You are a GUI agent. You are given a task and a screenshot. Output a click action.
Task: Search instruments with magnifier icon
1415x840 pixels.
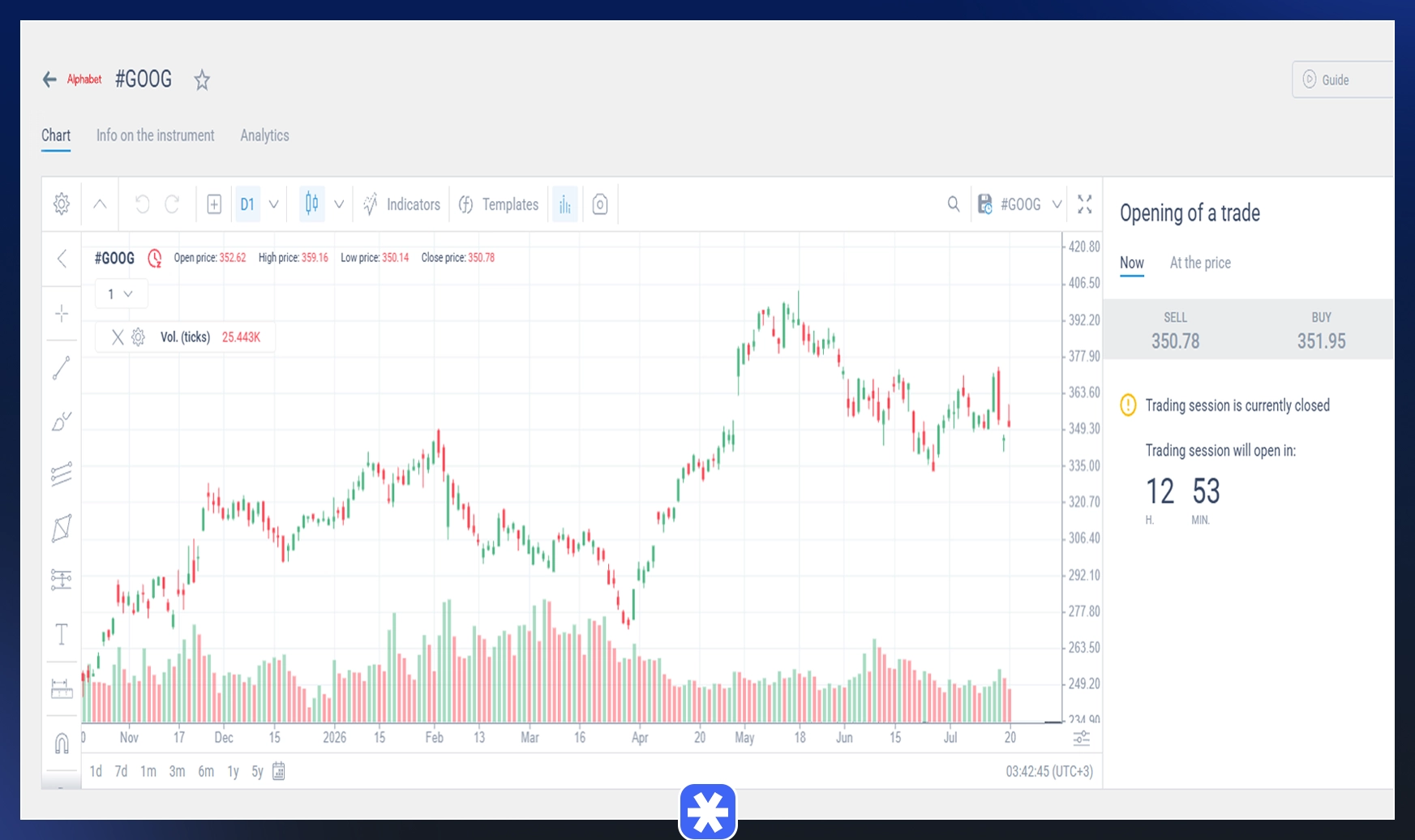tap(954, 204)
